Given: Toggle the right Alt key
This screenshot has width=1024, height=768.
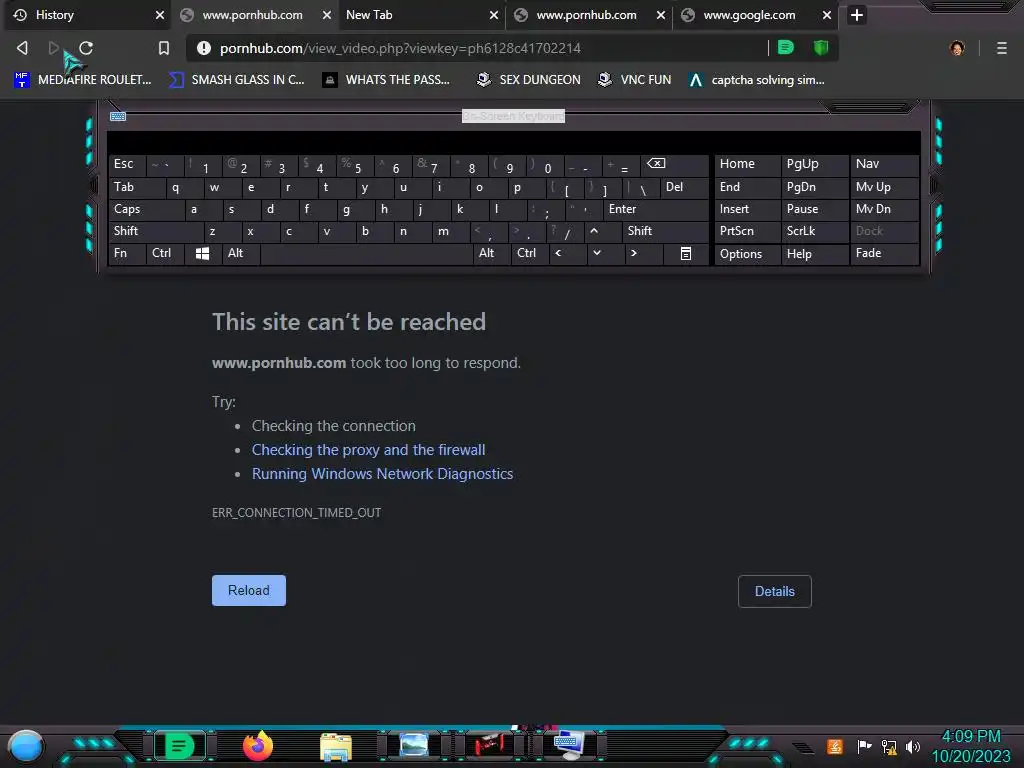Looking at the screenshot, I should (491, 253).
